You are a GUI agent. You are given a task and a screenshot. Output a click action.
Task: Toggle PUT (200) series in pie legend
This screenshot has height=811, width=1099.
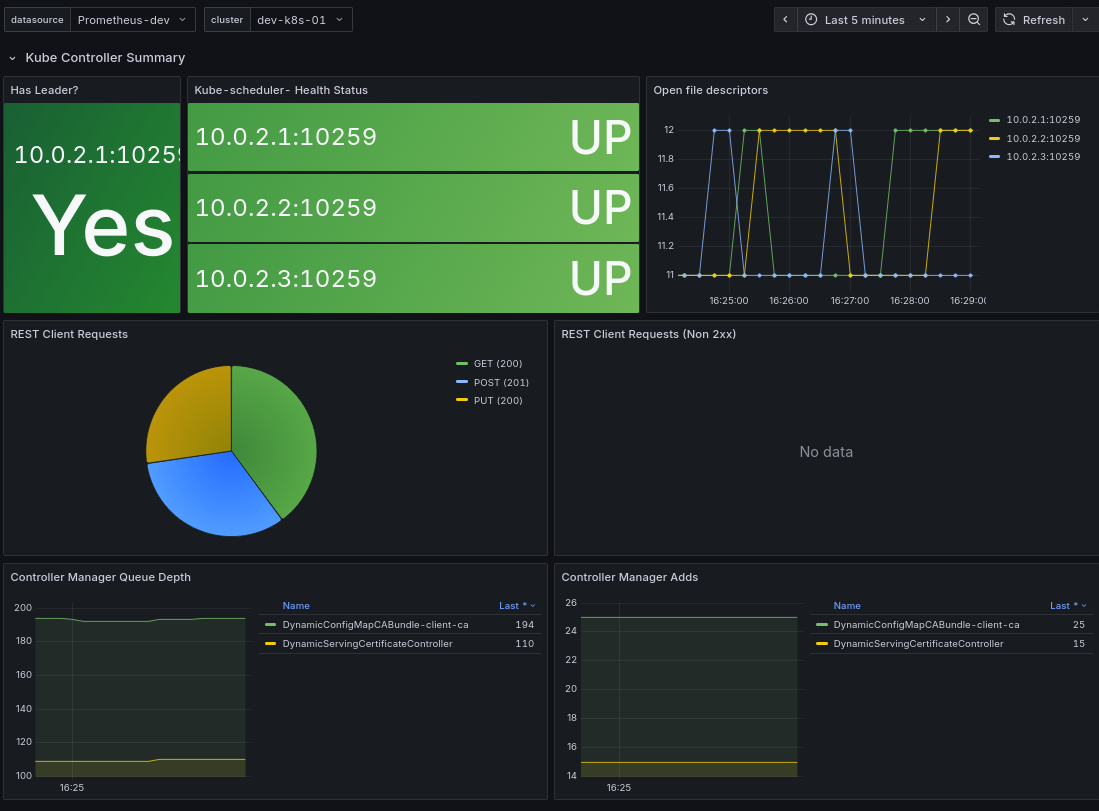pos(498,400)
